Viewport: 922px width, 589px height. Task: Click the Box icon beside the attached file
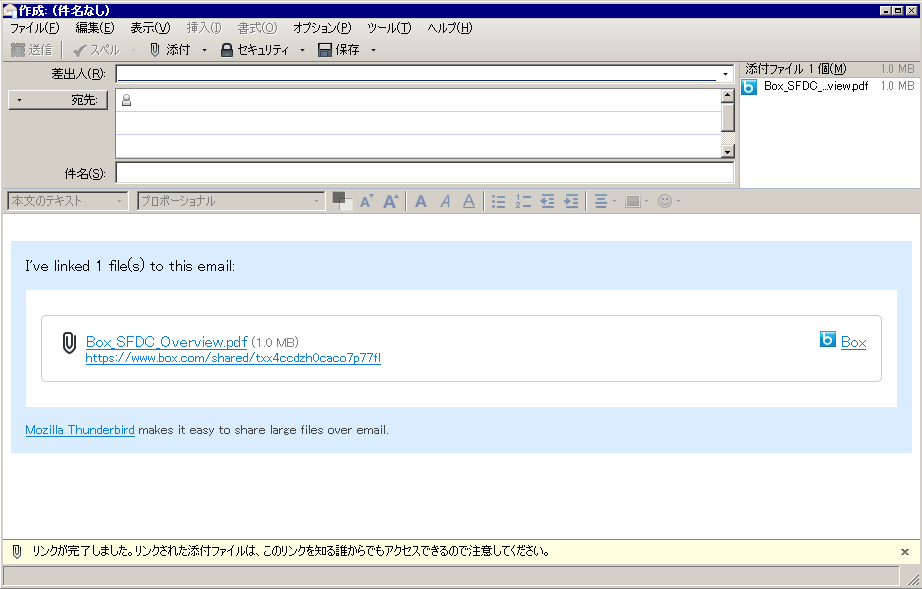tap(749, 86)
